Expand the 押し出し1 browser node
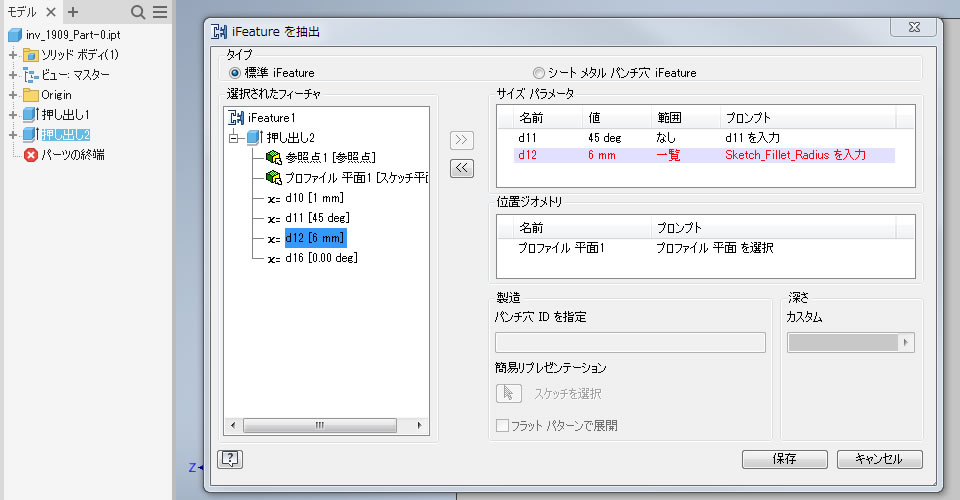The height and width of the screenshot is (500, 960). [12, 114]
